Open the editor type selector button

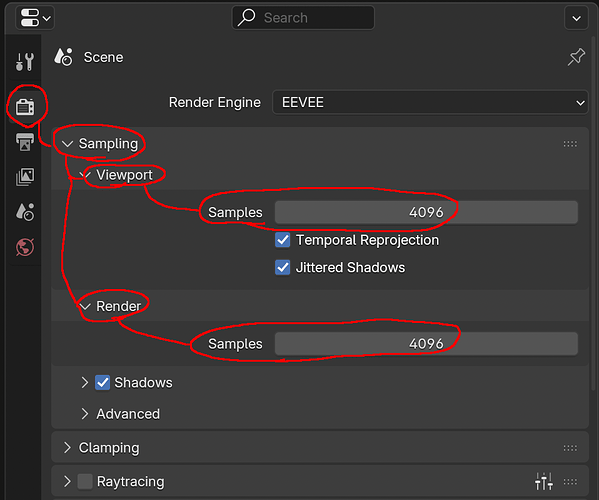(x=35, y=18)
